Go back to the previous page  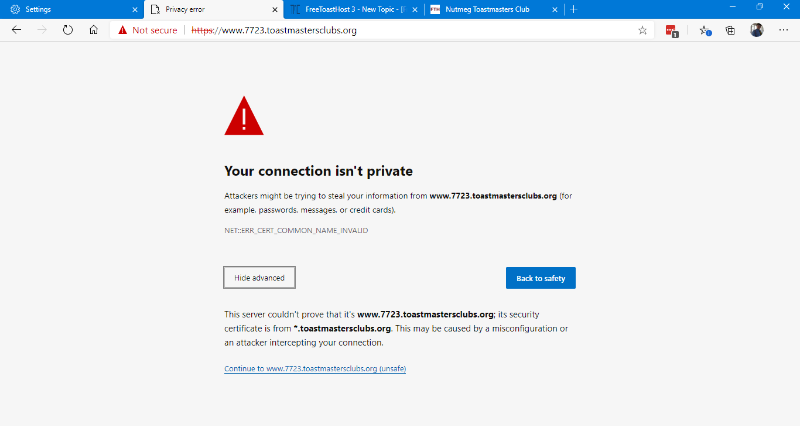click(16, 30)
